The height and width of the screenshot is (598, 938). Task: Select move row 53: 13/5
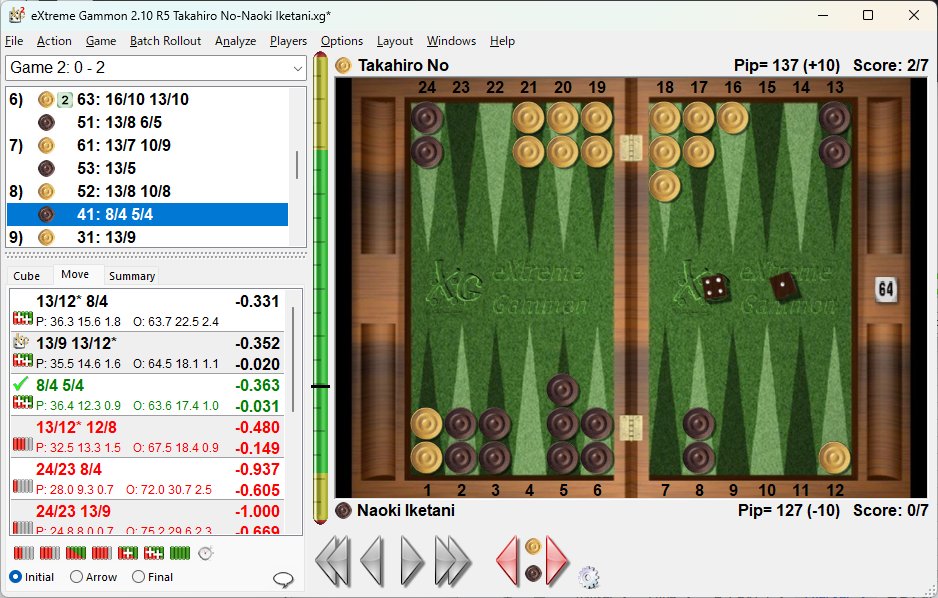[x=147, y=168]
